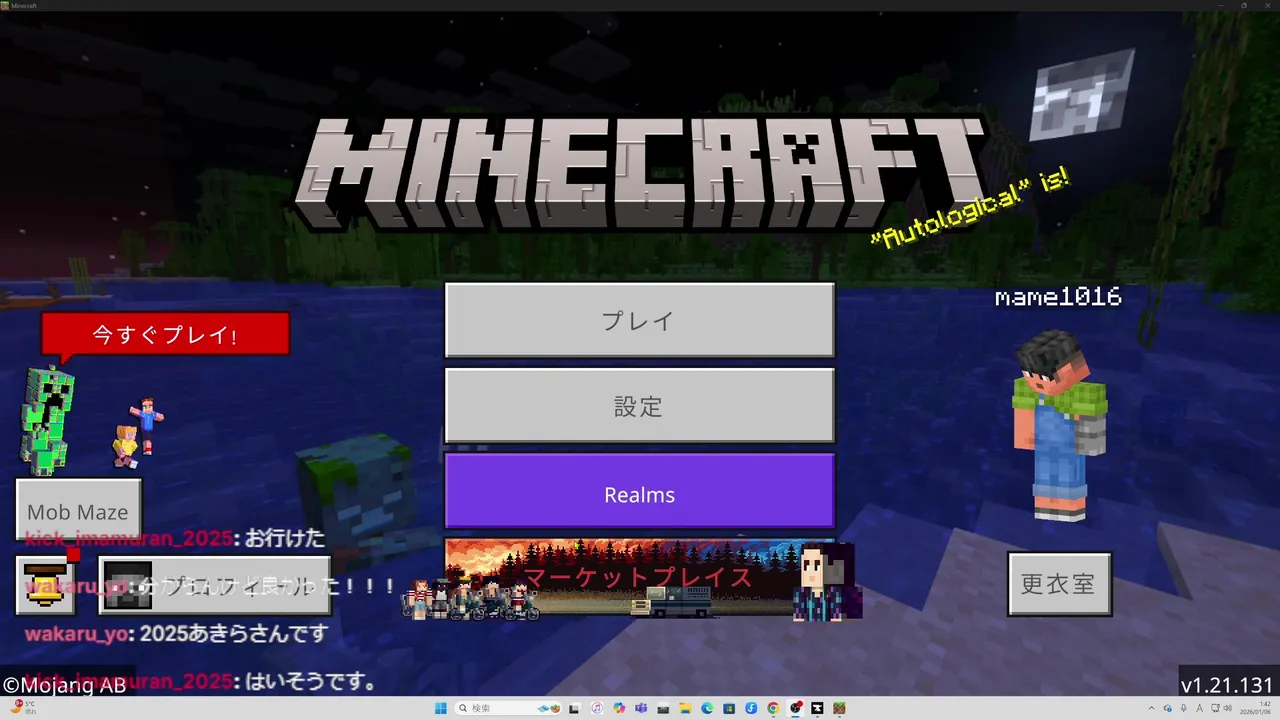
Task: Click the プレイ (Play) button
Action: click(639, 320)
